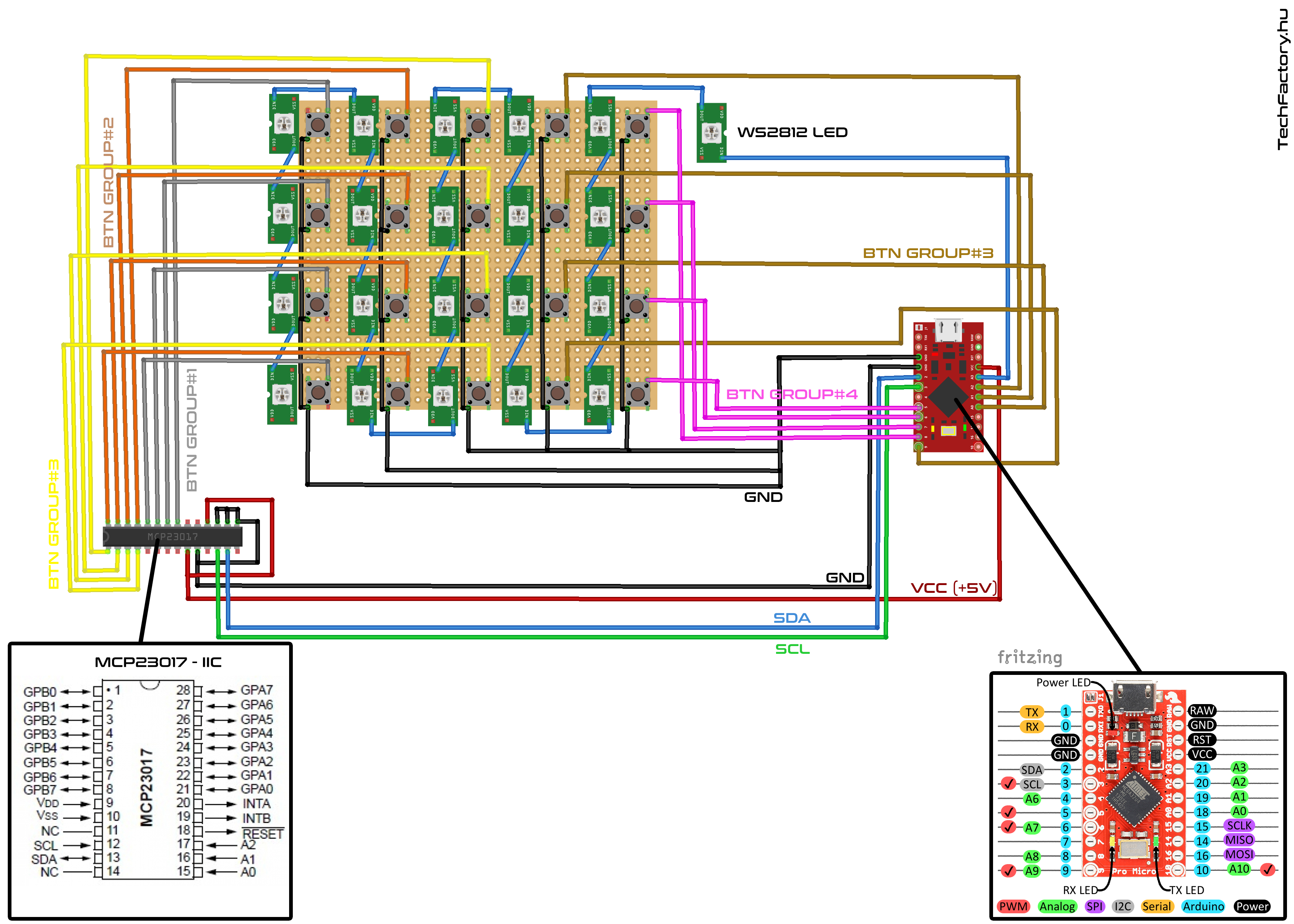Click the red checkmark next to SCL pin

1009,784
